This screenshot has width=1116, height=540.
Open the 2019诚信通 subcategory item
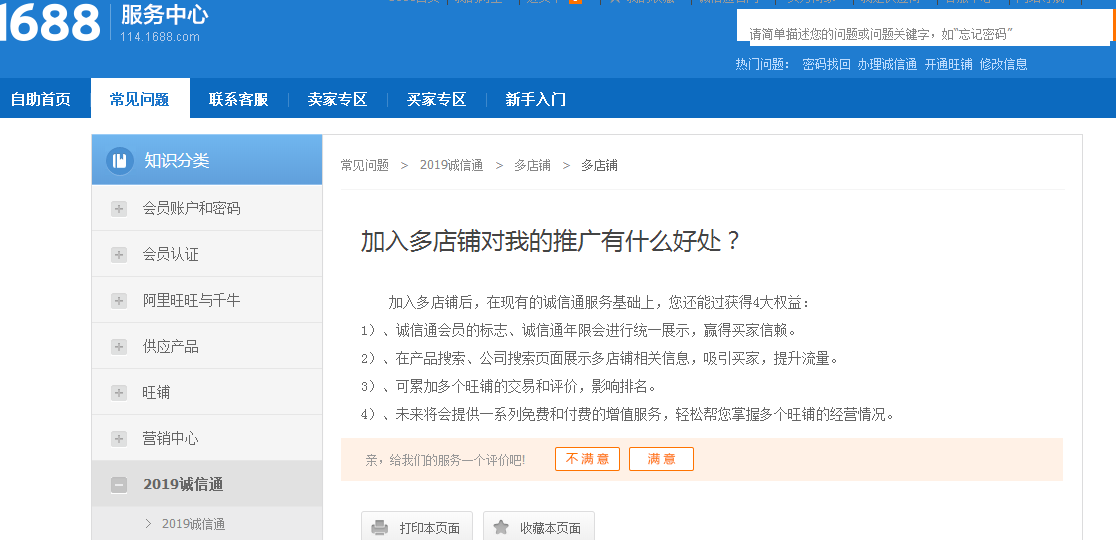point(193,524)
